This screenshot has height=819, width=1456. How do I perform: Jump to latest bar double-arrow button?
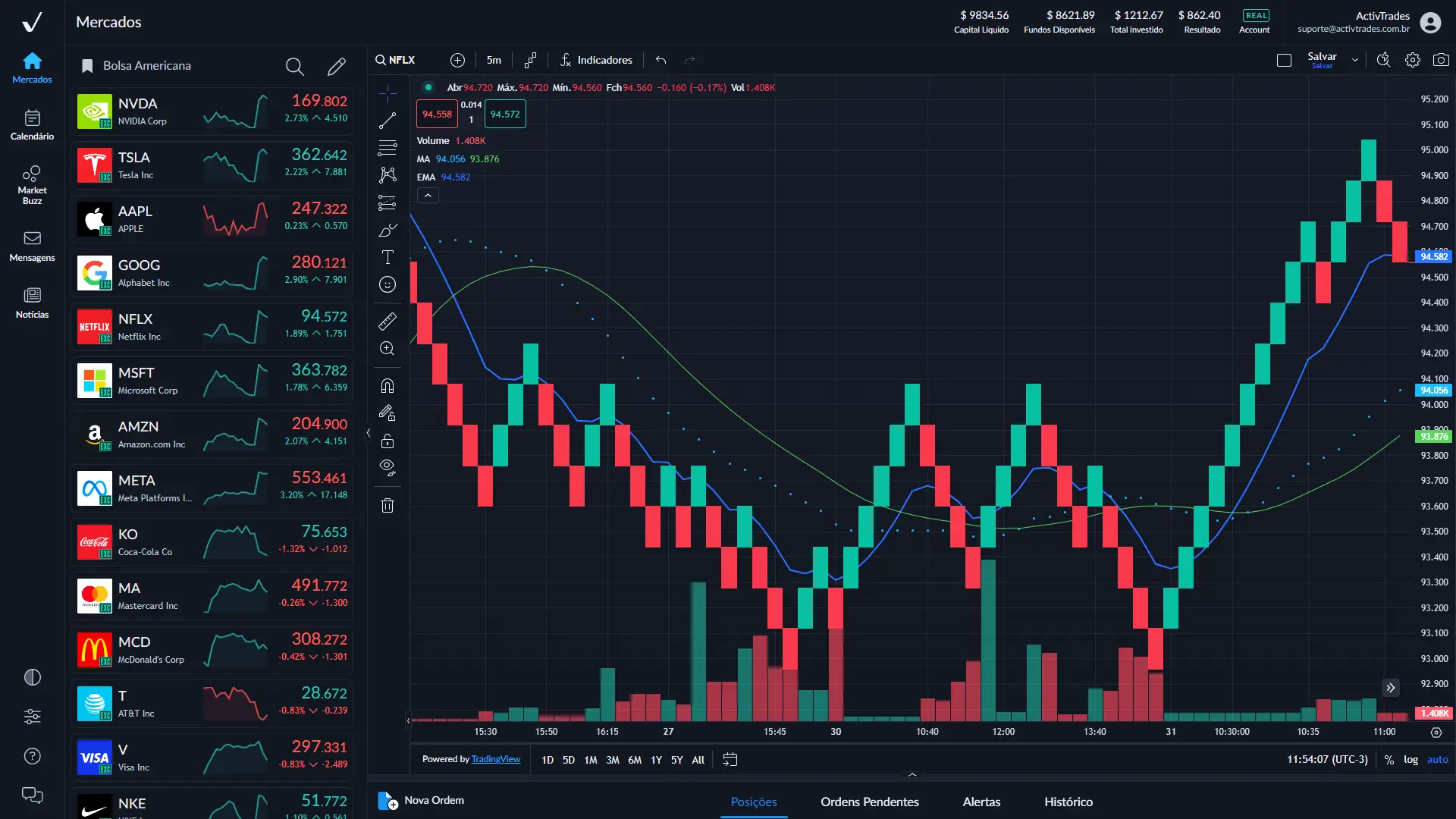coord(1390,688)
